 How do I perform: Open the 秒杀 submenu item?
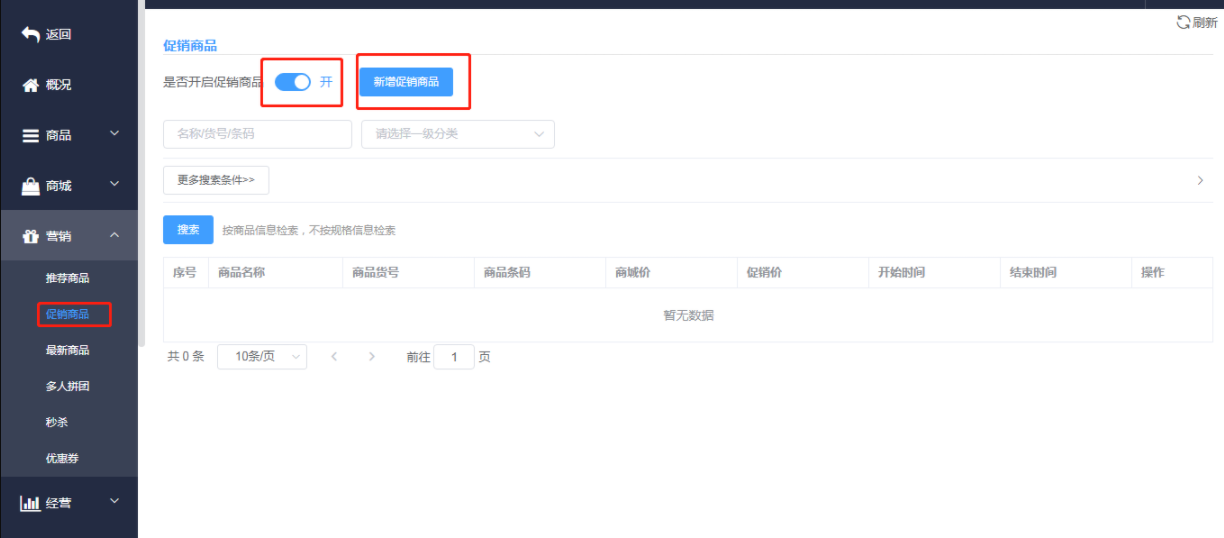click(x=56, y=422)
